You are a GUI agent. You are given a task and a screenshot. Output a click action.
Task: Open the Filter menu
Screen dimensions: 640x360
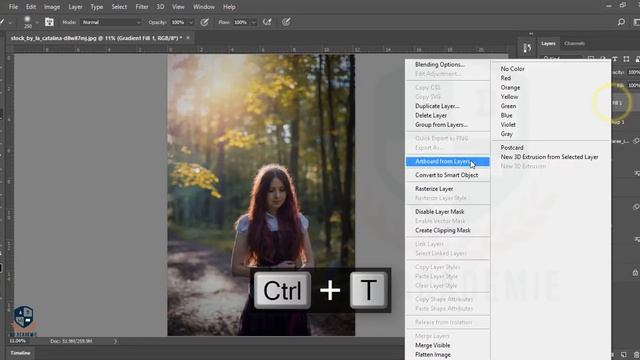point(142,7)
